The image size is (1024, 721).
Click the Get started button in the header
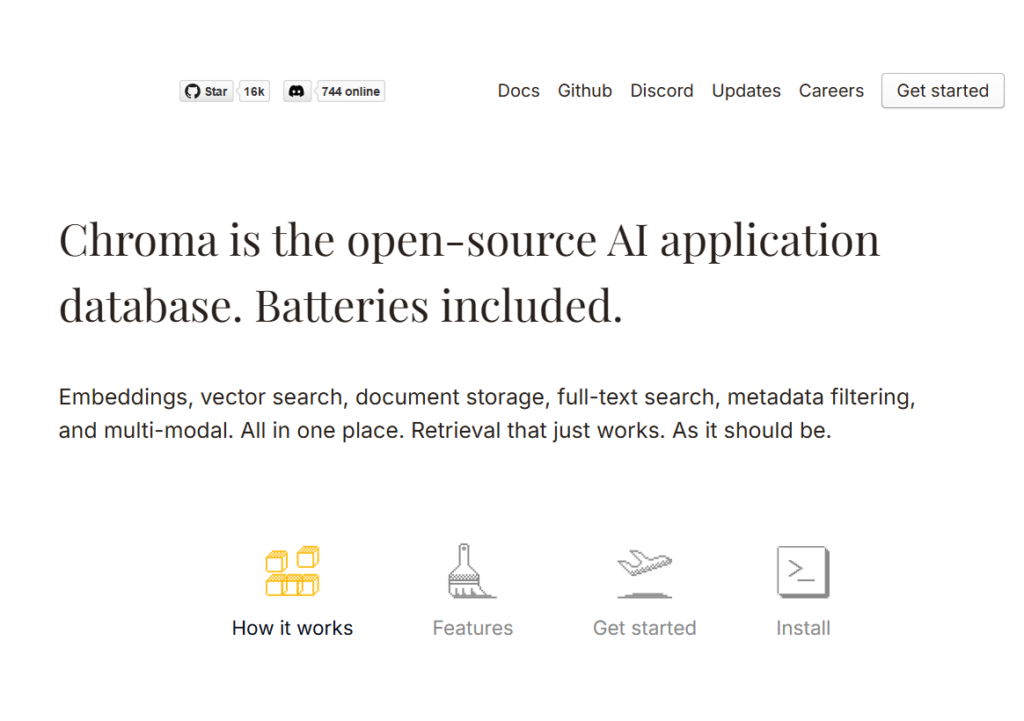pyautogui.click(x=942, y=91)
